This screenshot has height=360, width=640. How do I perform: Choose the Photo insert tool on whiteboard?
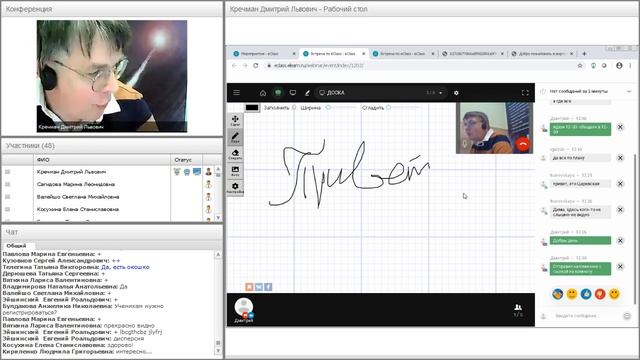(235, 171)
